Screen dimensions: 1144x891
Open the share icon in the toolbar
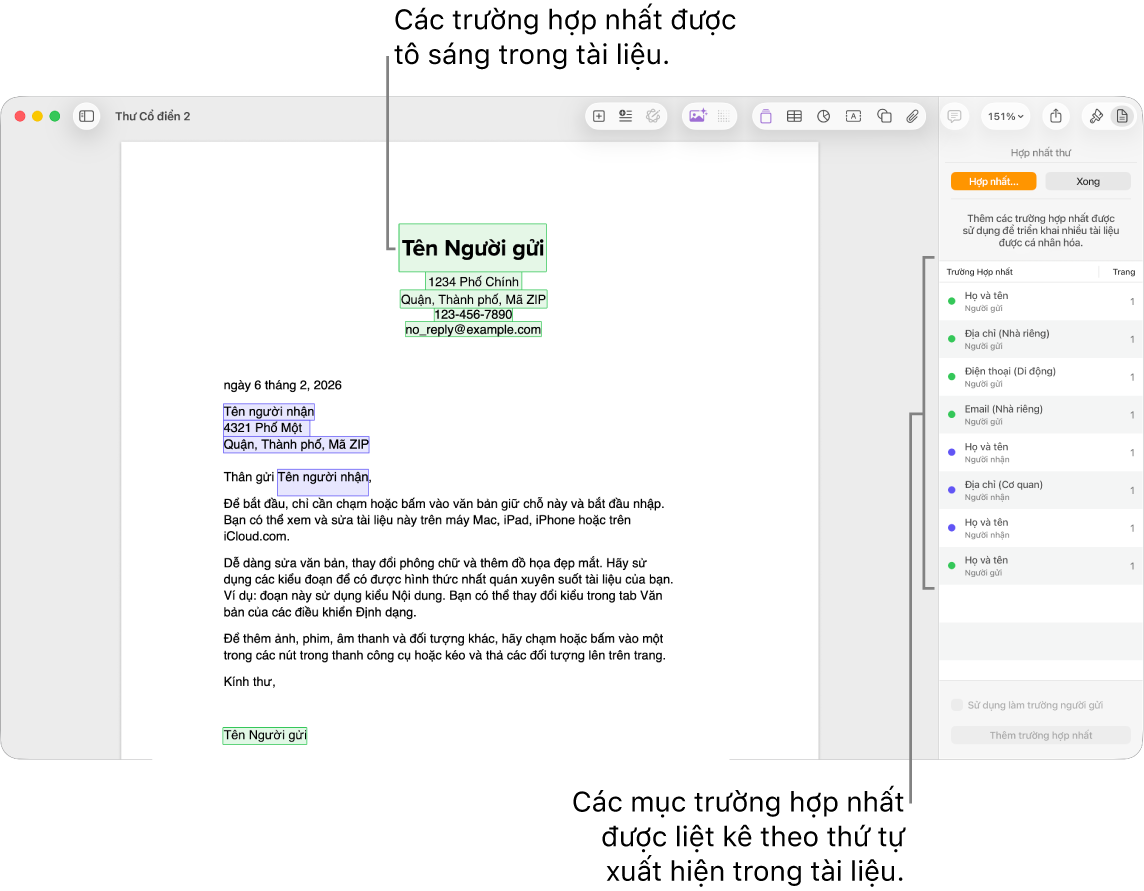tap(1056, 116)
